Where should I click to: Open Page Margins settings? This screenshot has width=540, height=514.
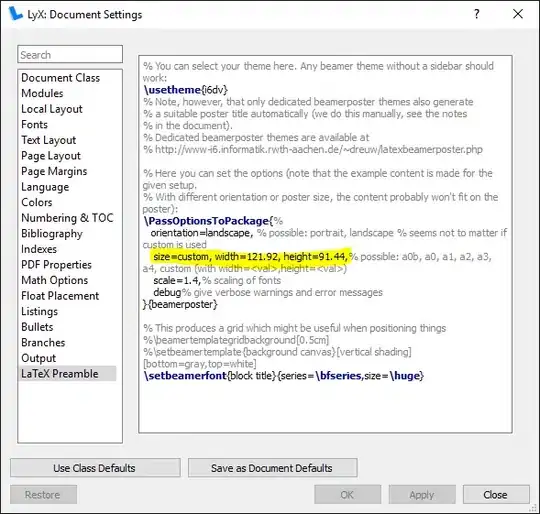click(x=54, y=171)
